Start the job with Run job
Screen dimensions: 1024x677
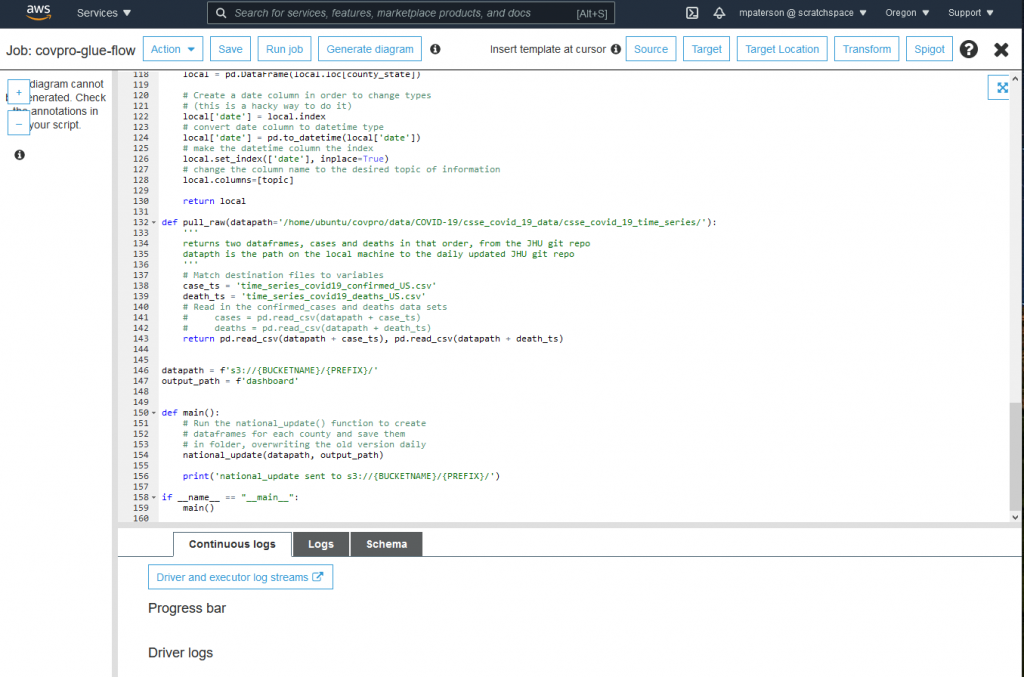click(284, 49)
